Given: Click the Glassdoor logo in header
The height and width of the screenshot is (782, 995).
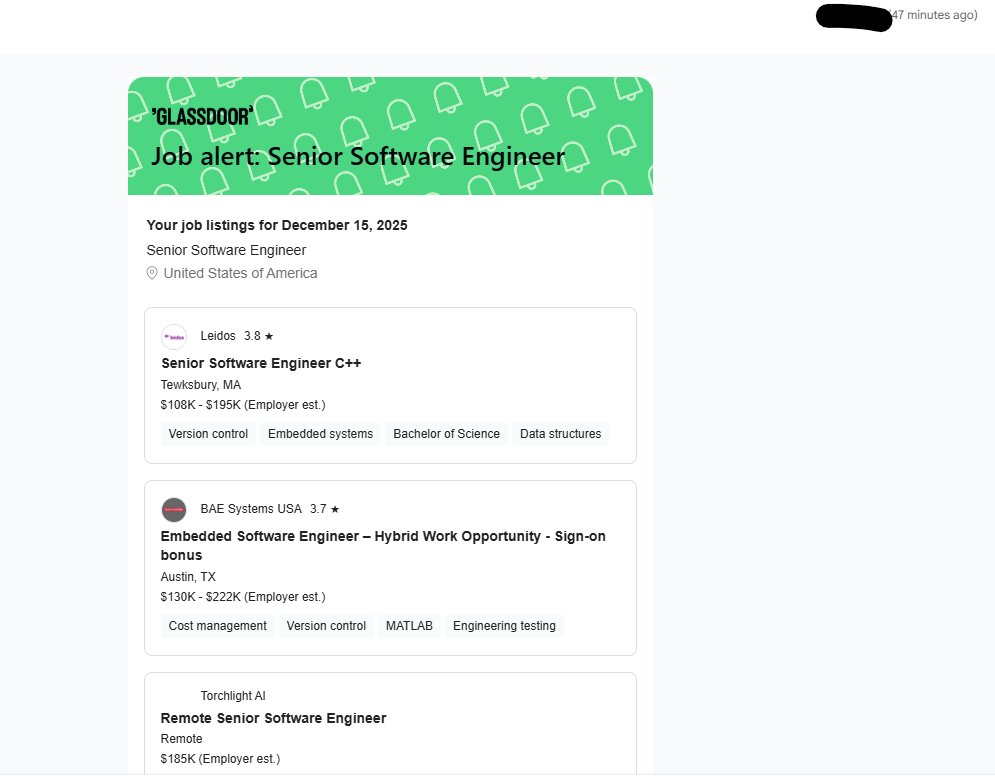Looking at the screenshot, I should (202, 115).
